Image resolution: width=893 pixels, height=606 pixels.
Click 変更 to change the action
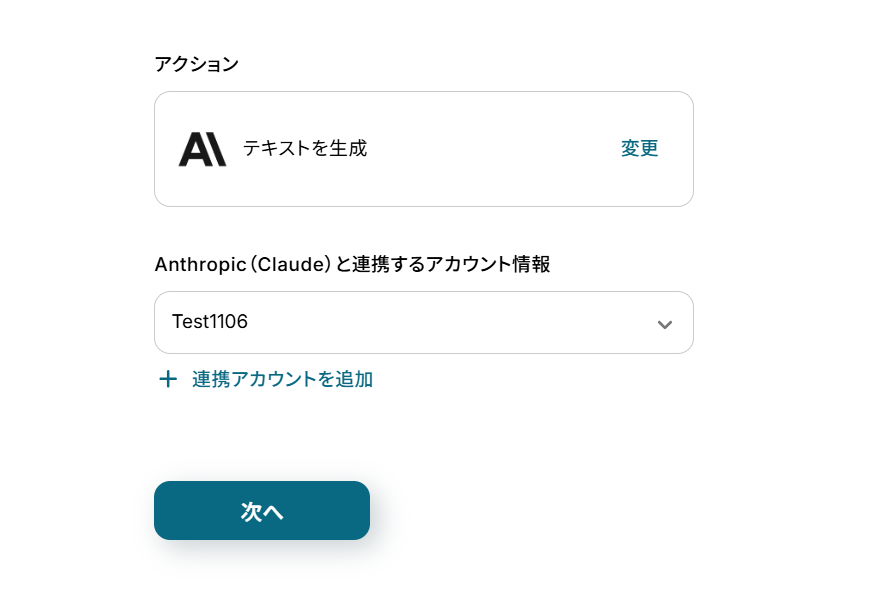639,149
